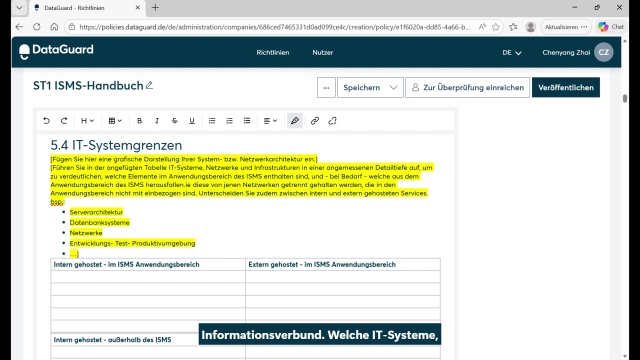The width and height of the screenshot is (640, 360).
Task: Go back with the browser back arrow
Action: click(x=19, y=27)
